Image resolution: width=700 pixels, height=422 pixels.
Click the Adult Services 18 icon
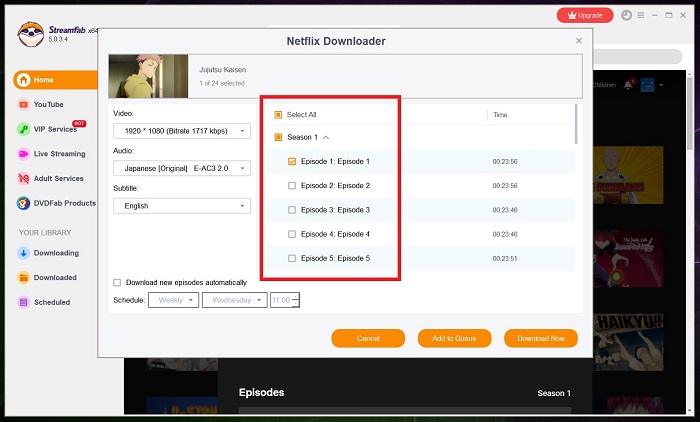coord(23,178)
